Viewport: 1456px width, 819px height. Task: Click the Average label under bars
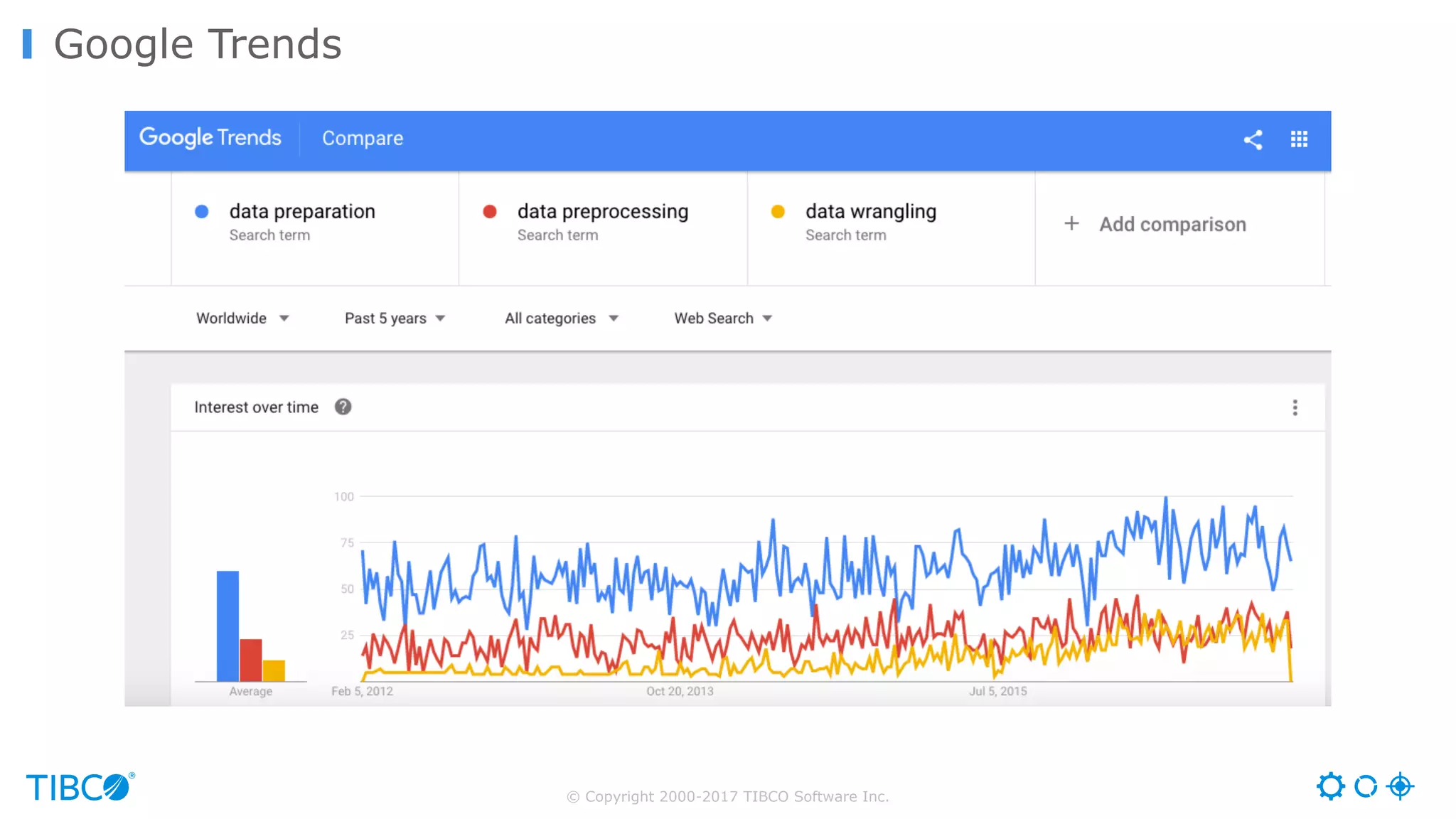pyautogui.click(x=251, y=691)
